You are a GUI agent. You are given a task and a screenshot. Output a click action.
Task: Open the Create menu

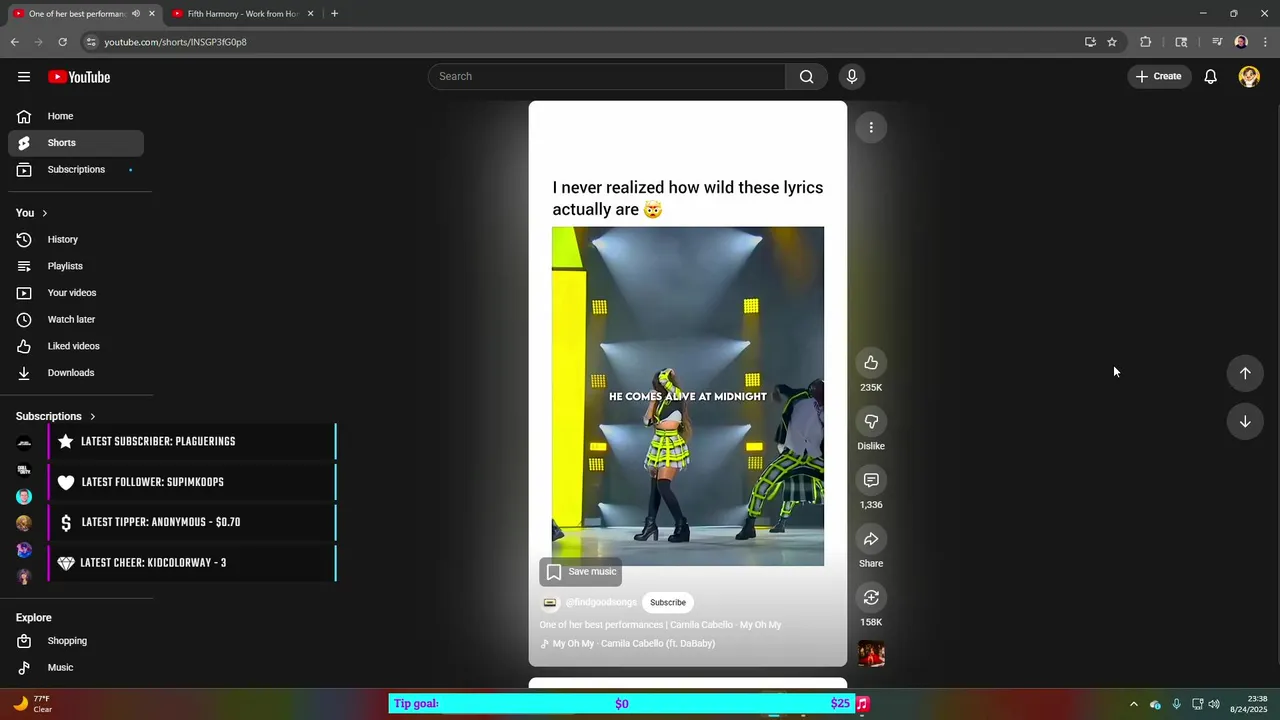(x=1159, y=77)
